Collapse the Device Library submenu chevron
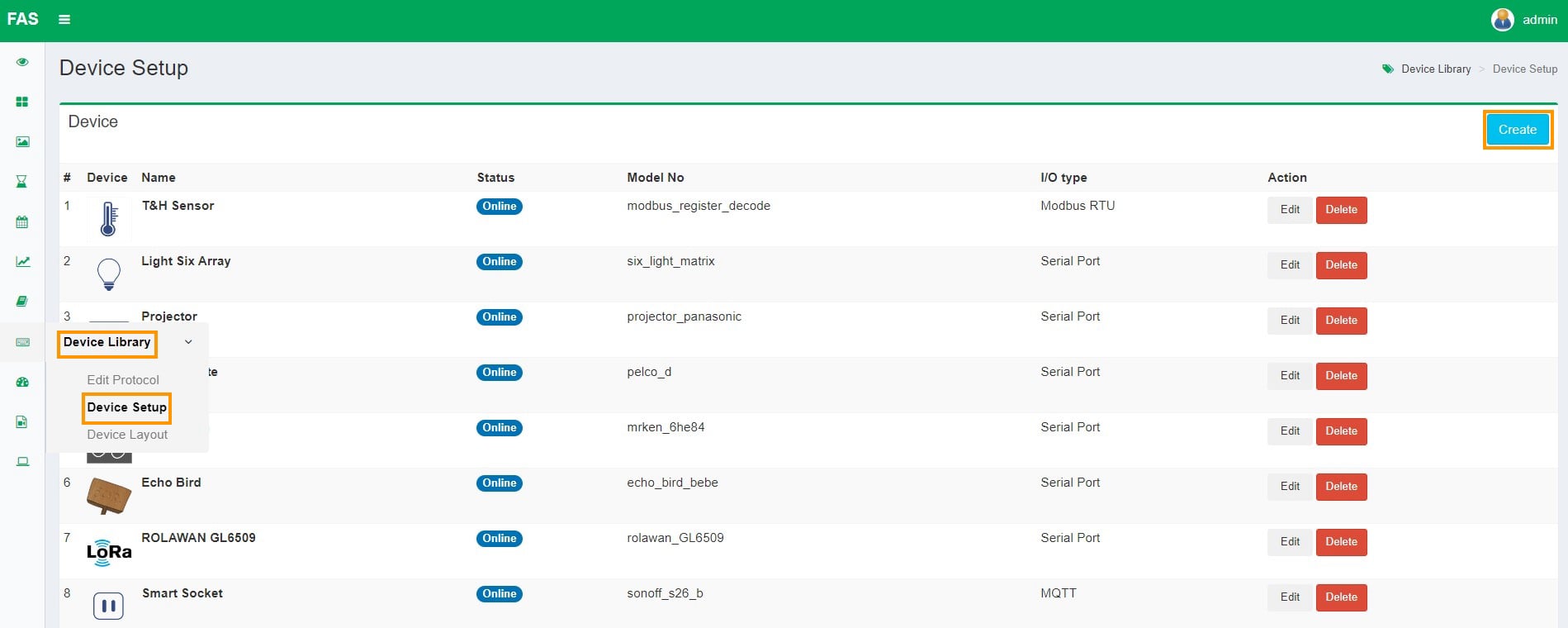 pyautogui.click(x=188, y=342)
